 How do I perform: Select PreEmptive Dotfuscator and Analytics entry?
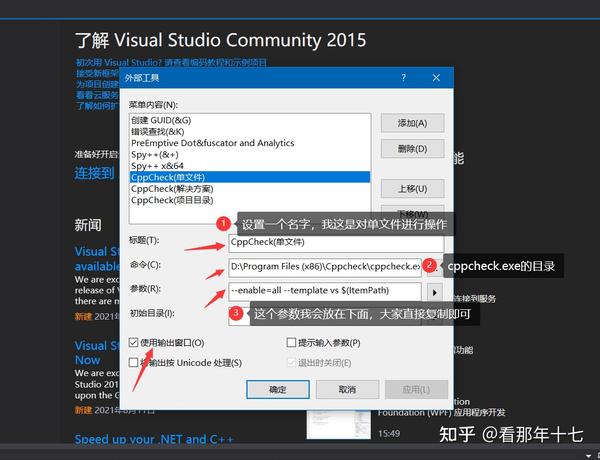tap(250, 143)
